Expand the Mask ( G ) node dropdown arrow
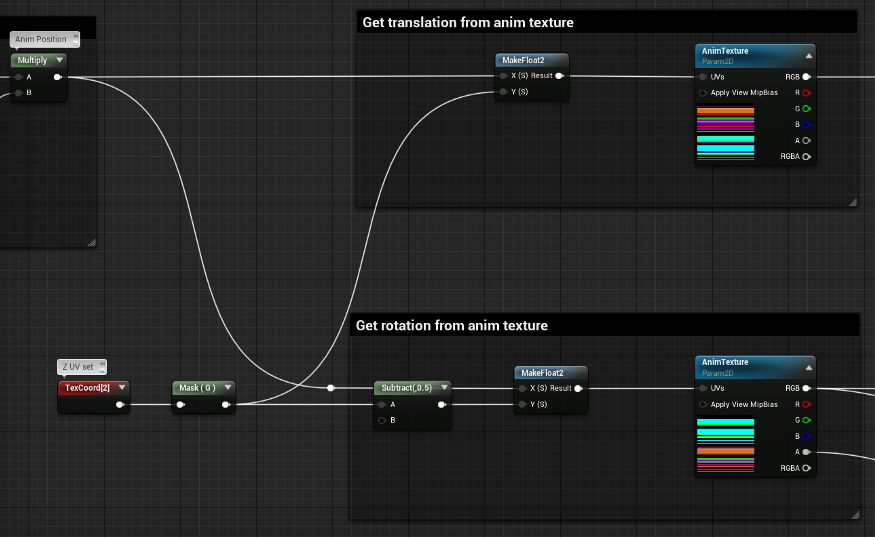 (228, 387)
